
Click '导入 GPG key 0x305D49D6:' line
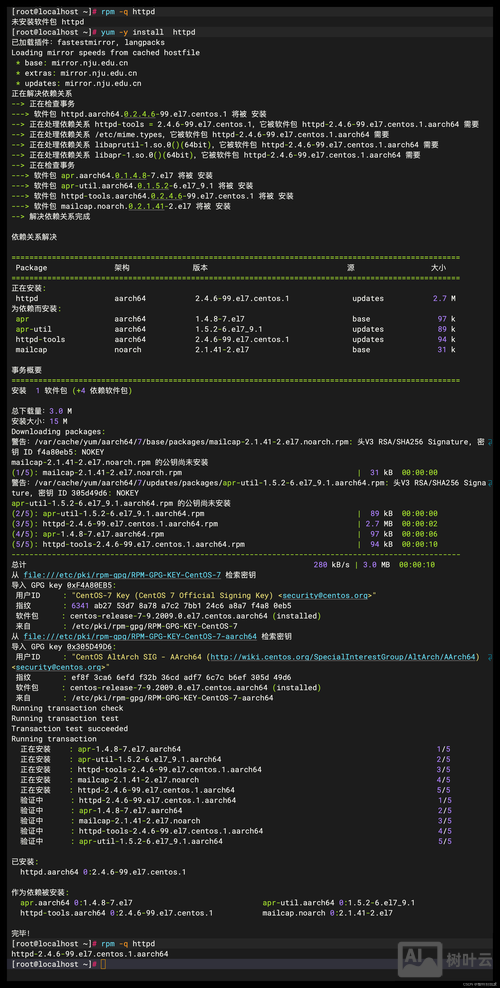pyautogui.click(x=64, y=646)
